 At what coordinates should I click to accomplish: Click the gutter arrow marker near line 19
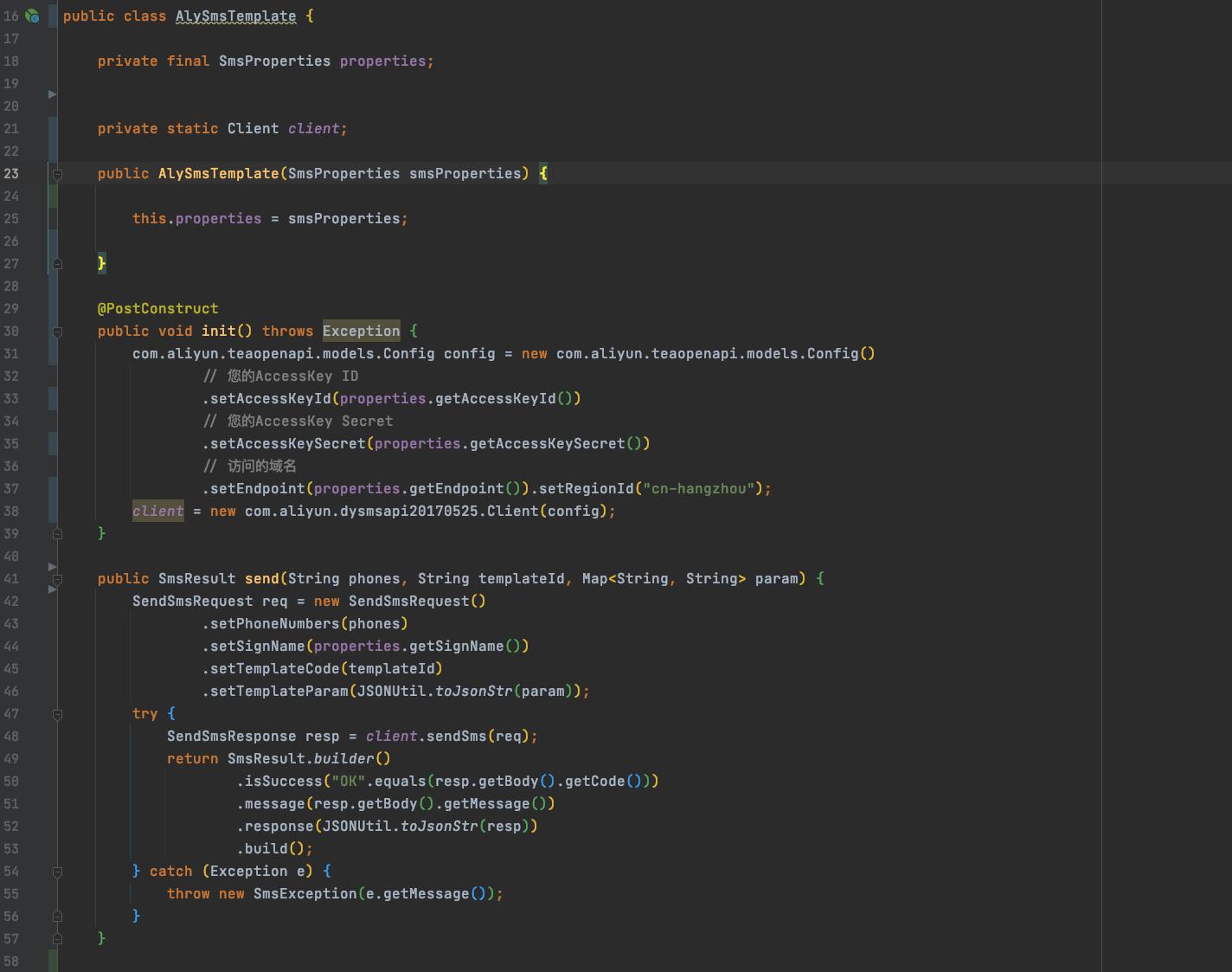(x=52, y=93)
